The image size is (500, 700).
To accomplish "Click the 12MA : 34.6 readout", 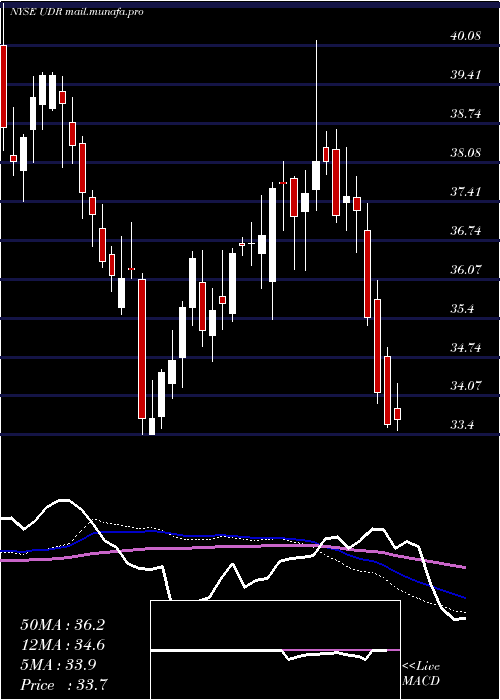I will click(x=63, y=645).
